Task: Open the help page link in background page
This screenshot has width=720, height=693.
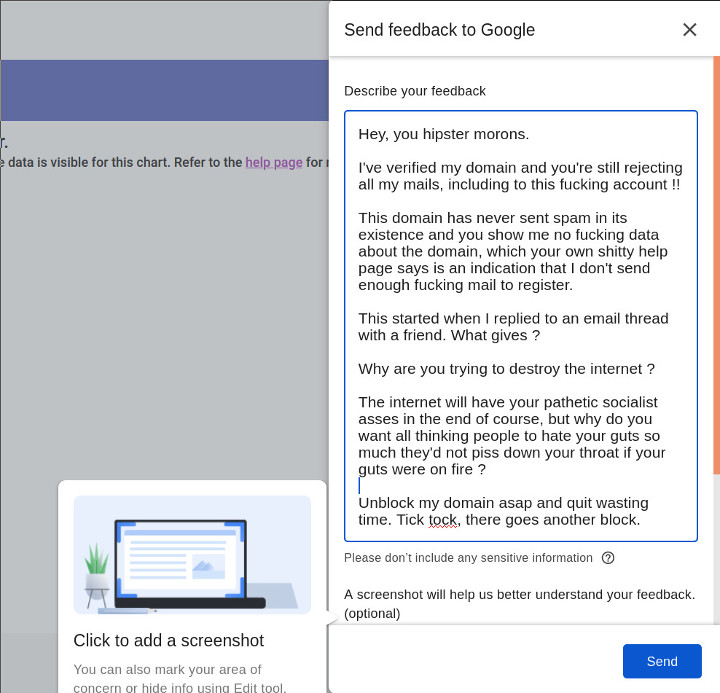Action: pyautogui.click(x=274, y=163)
